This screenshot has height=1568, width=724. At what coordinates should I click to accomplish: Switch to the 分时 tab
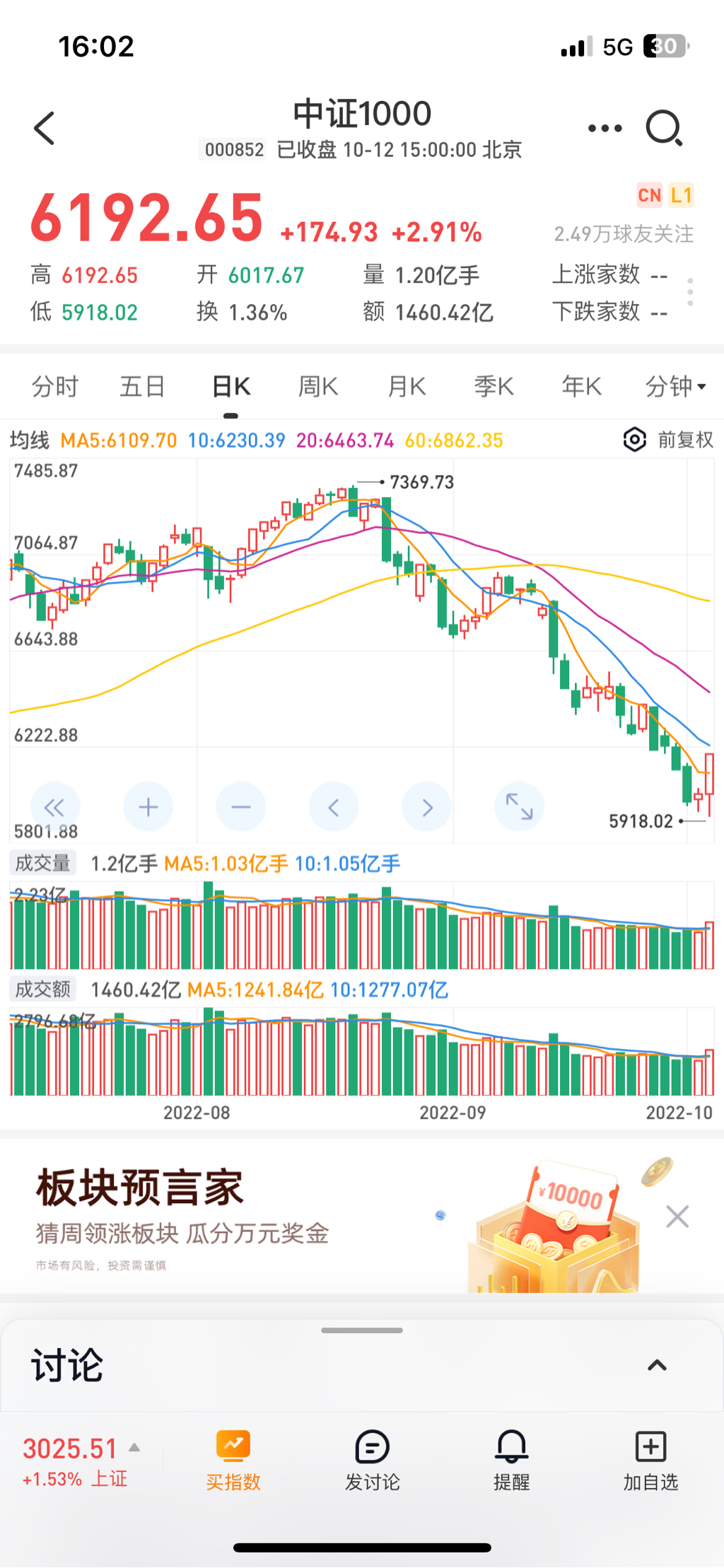55,386
